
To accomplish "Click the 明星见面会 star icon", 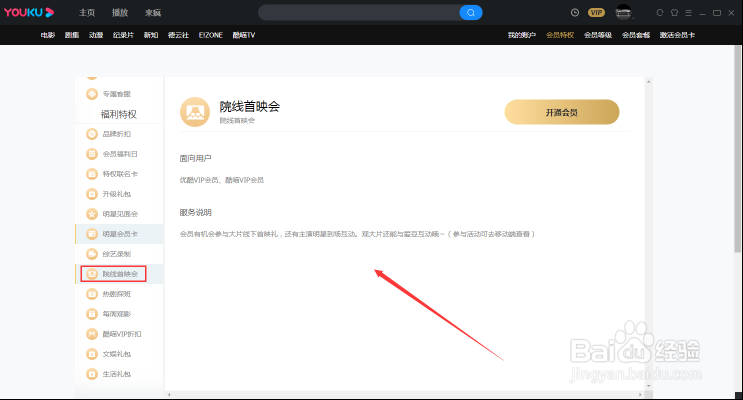I will (92, 214).
